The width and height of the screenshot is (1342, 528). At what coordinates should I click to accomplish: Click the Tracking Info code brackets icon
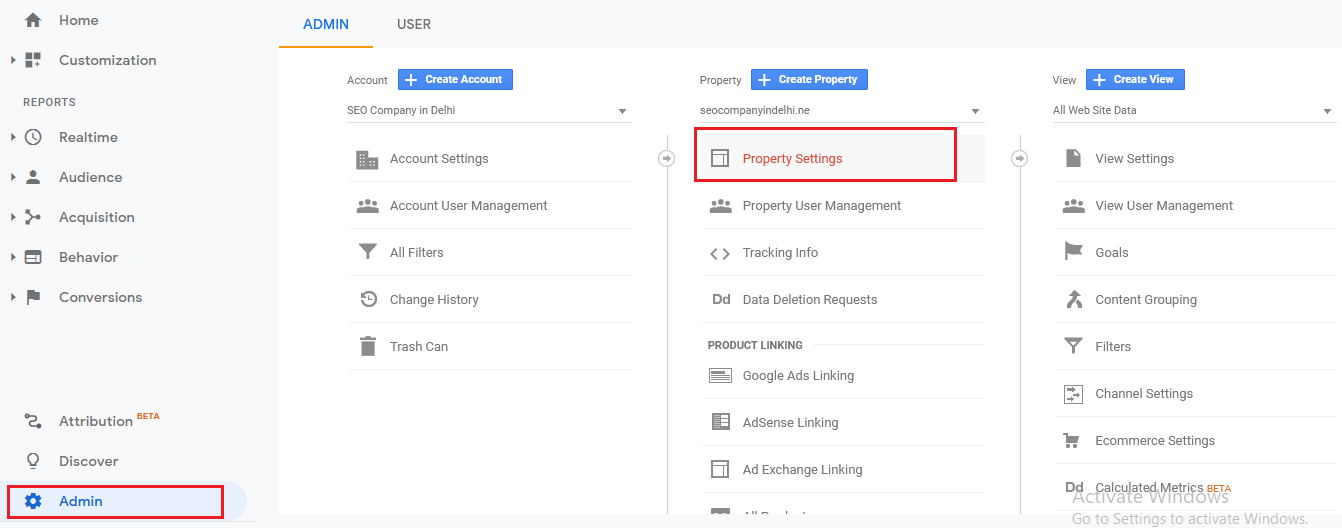point(720,253)
